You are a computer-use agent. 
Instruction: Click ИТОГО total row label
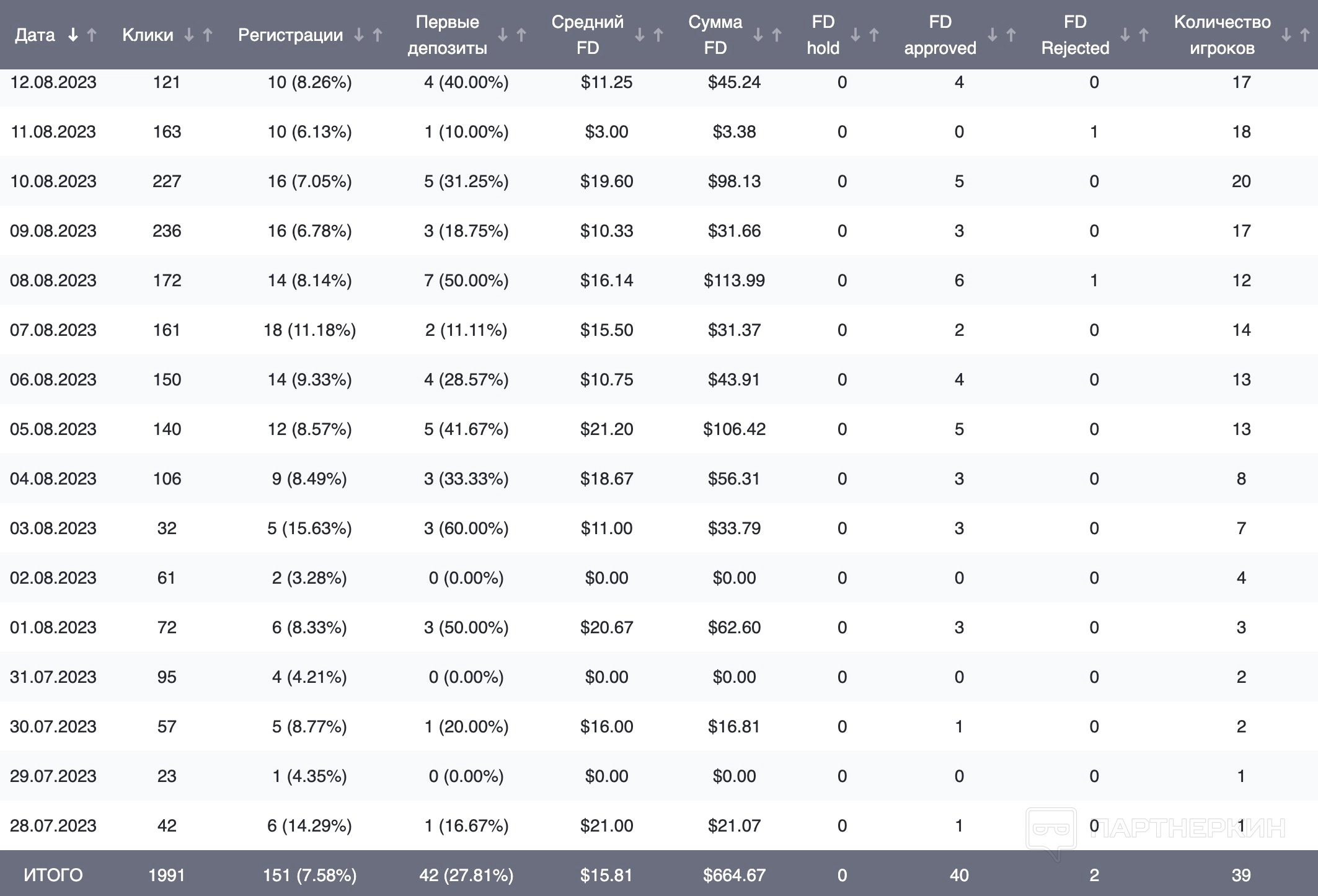(53, 875)
